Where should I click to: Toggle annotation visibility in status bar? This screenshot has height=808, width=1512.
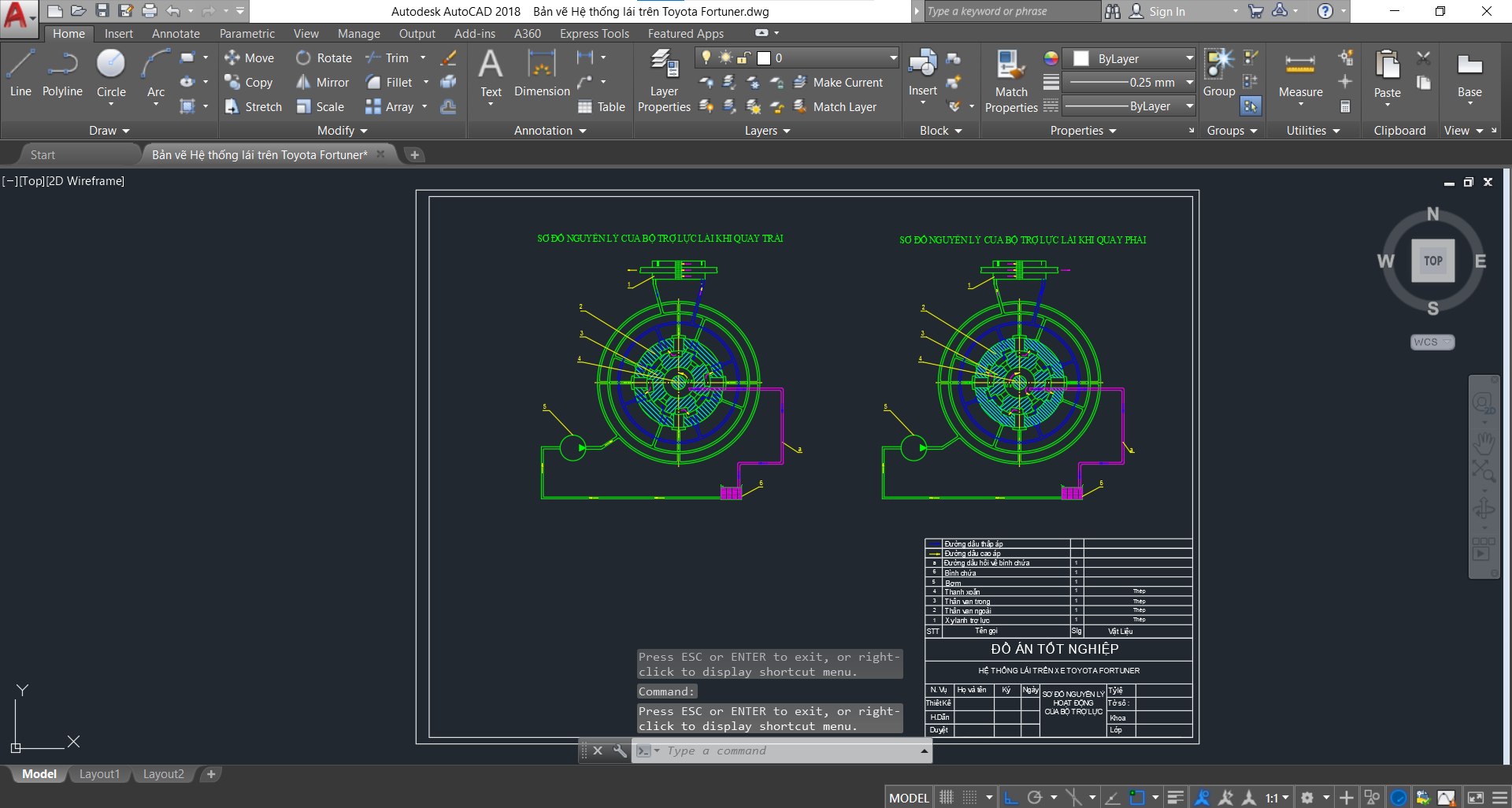[x=1202, y=798]
